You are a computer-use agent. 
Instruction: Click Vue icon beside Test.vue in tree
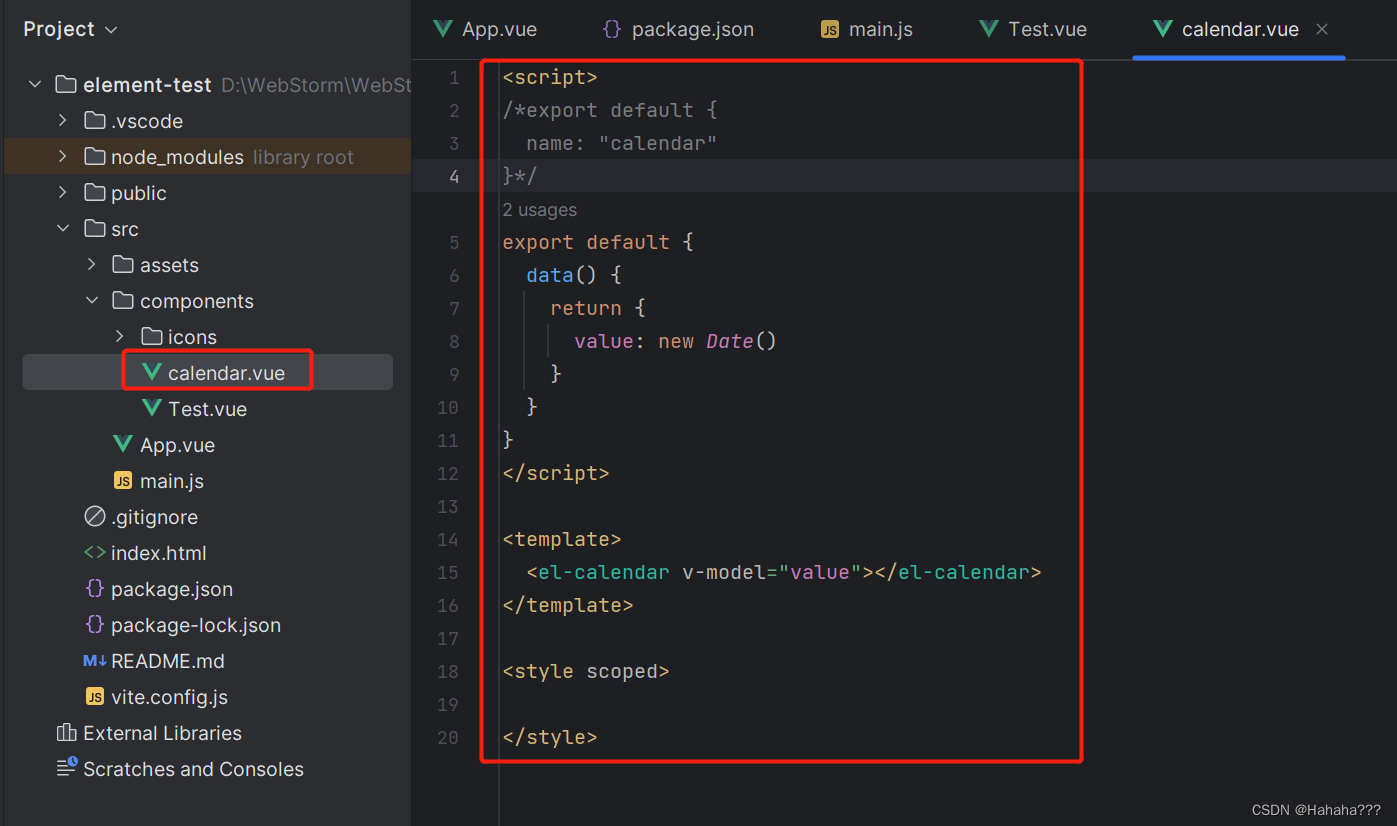(152, 409)
